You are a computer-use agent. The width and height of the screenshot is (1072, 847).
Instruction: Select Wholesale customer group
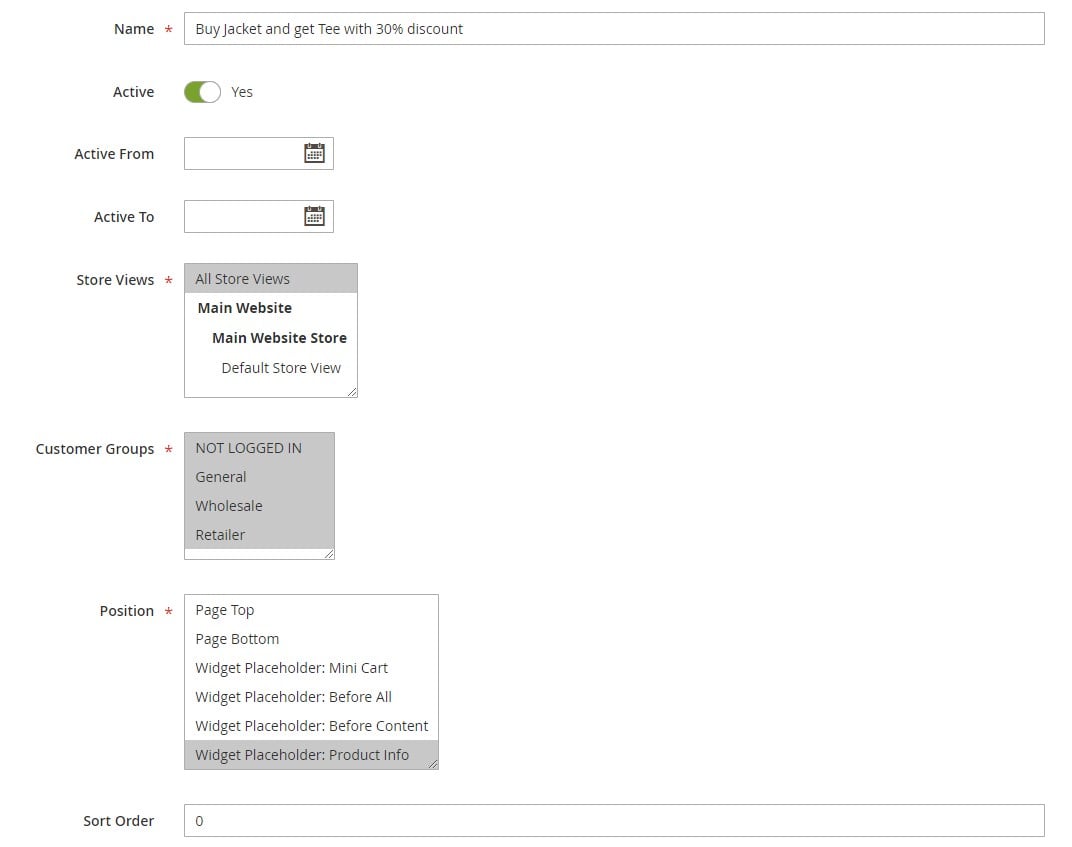[x=259, y=506]
